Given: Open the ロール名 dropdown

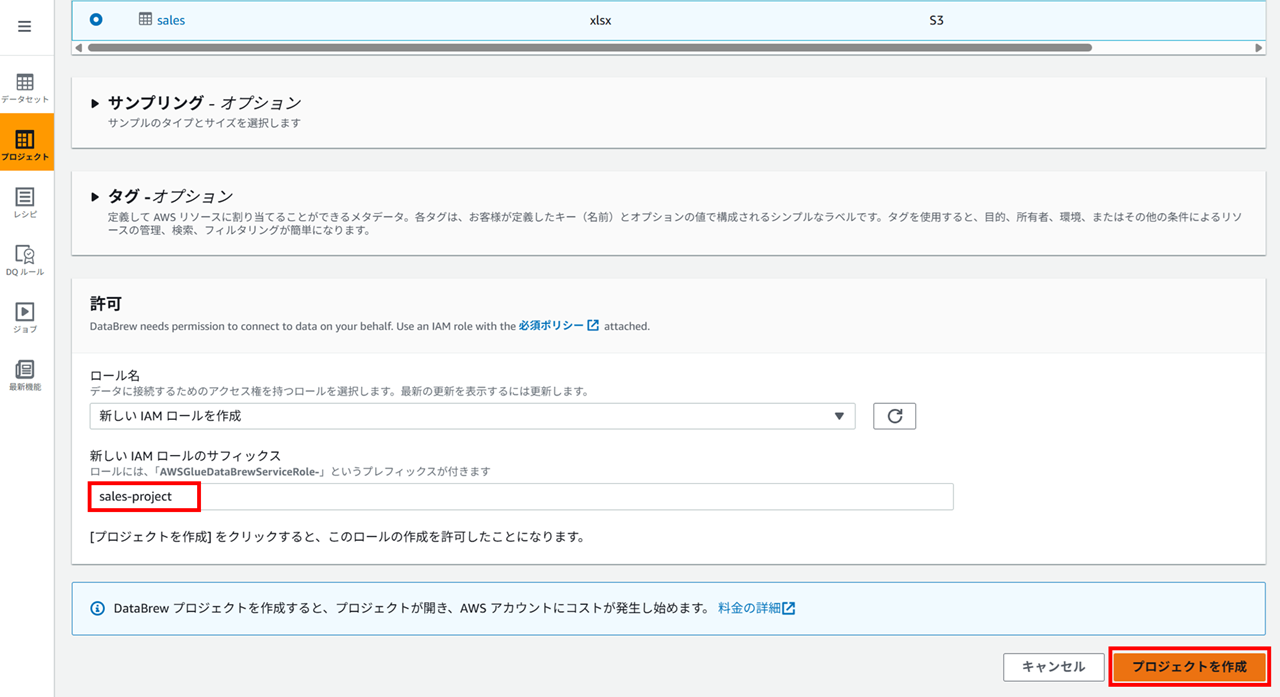Looking at the screenshot, I should (x=472, y=416).
